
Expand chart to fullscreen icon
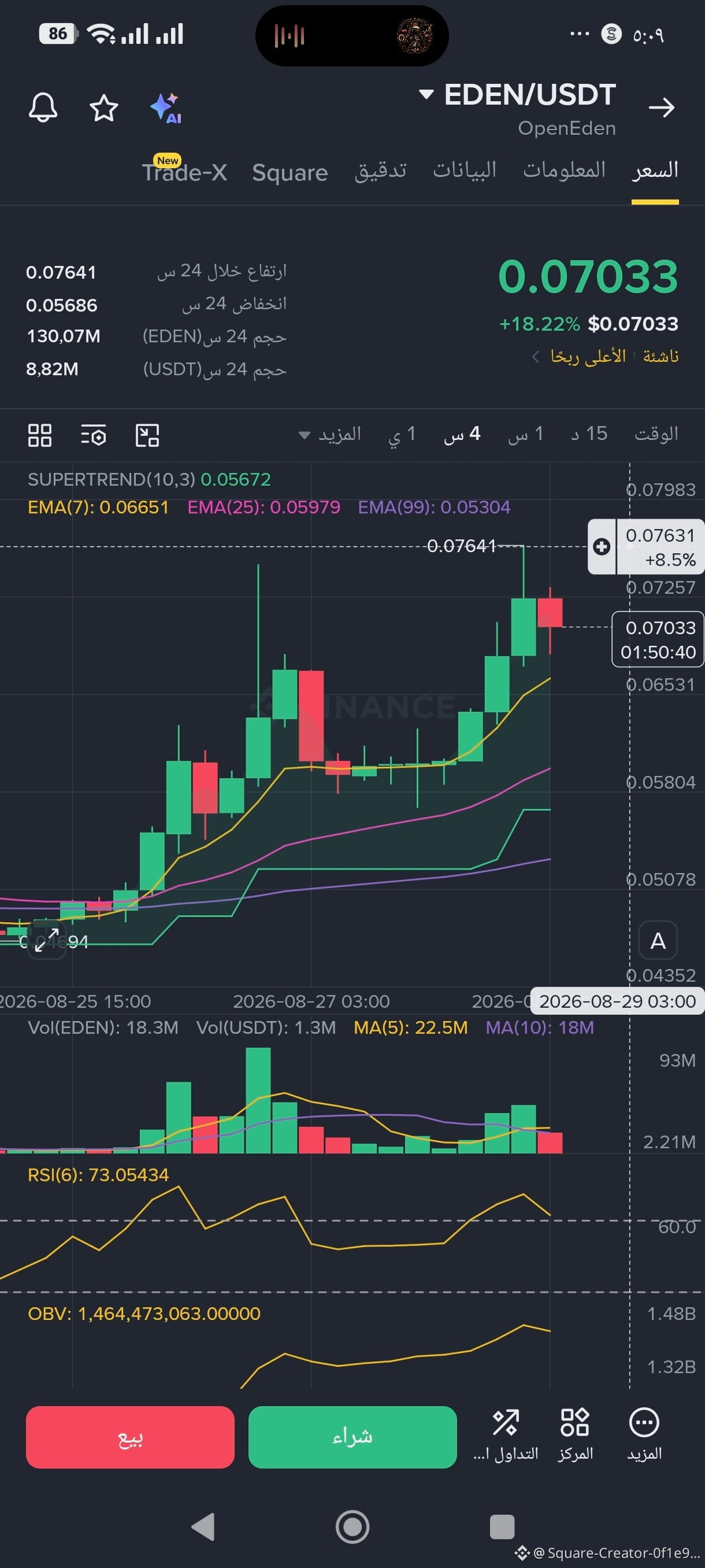47,941
